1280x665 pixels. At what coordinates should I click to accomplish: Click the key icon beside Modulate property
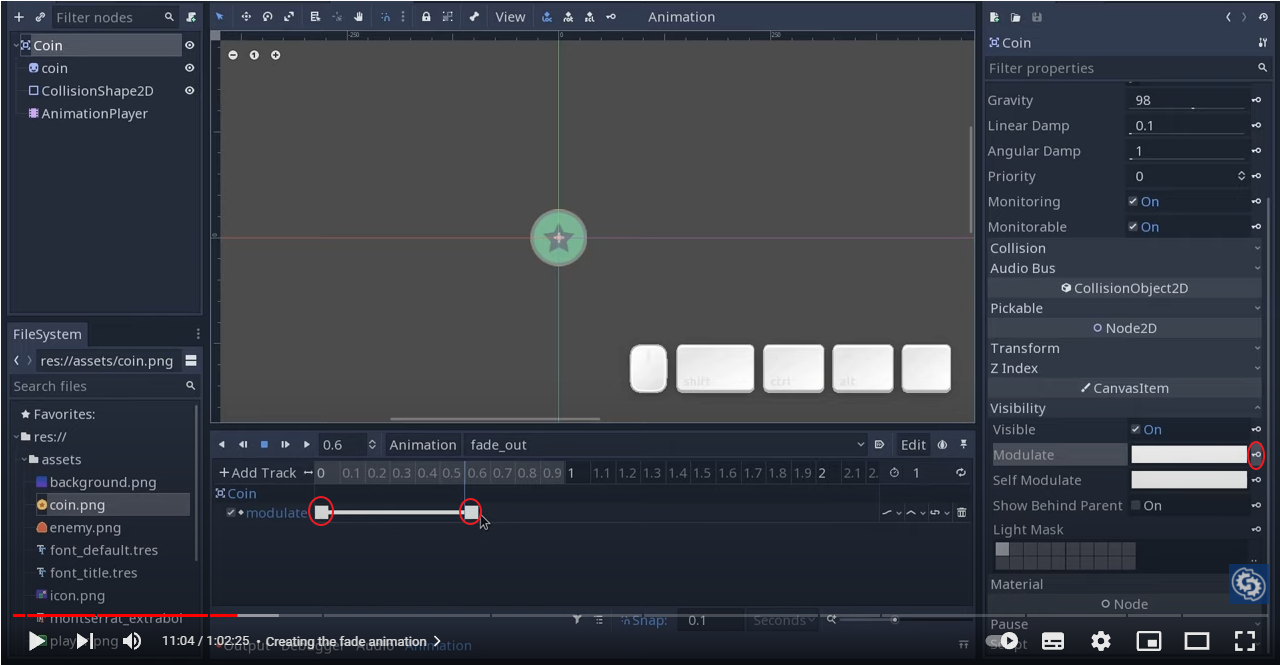coord(1256,455)
